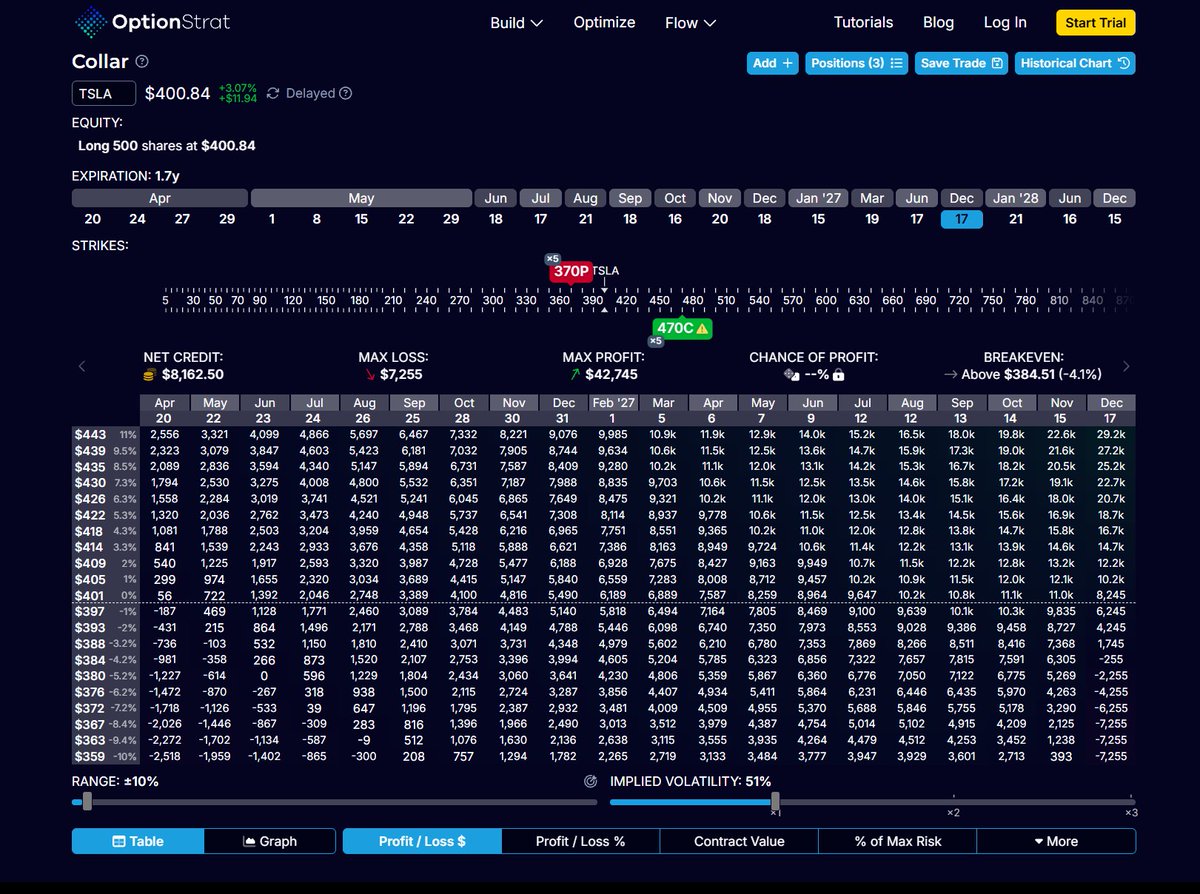Select % of Max Risk display
Viewport: 1200px width, 894px height.
(898, 841)
